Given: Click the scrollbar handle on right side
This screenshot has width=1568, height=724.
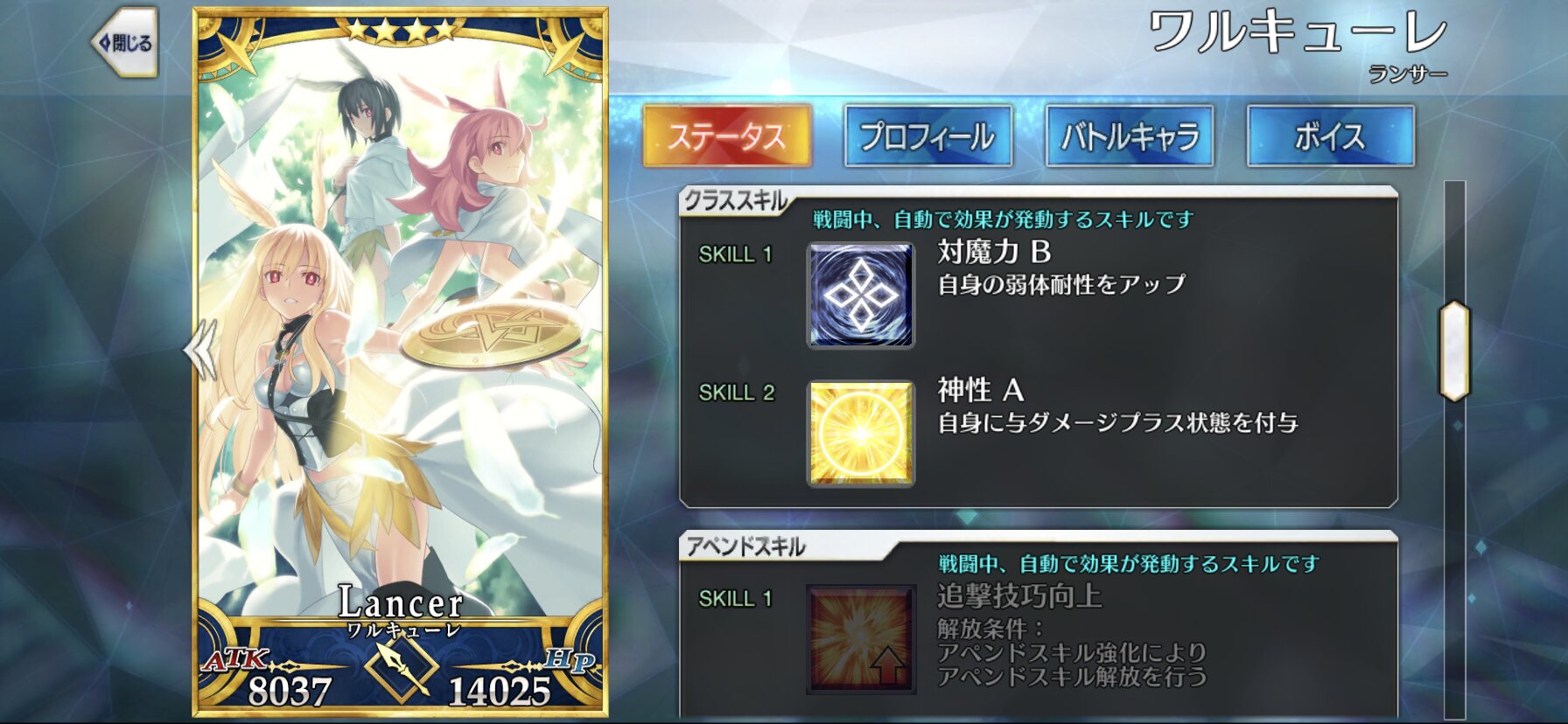Looking at the screenshot, I should click(x=1454, y=351).
